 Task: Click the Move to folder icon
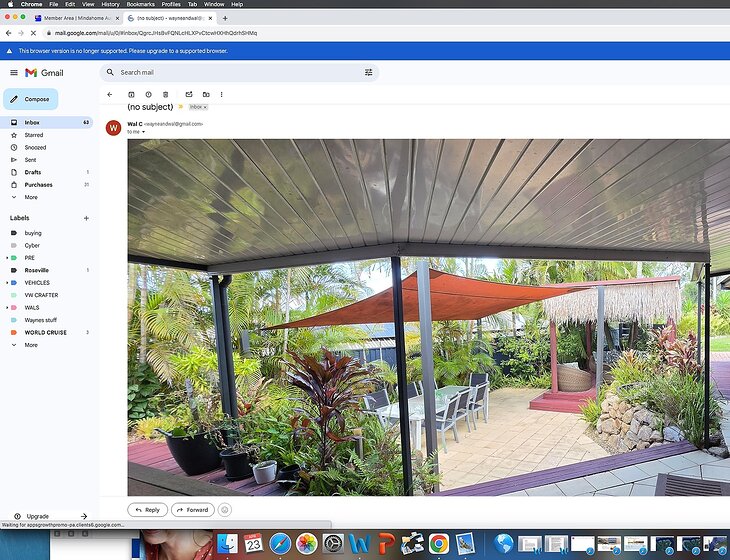[x=205, y=94]
